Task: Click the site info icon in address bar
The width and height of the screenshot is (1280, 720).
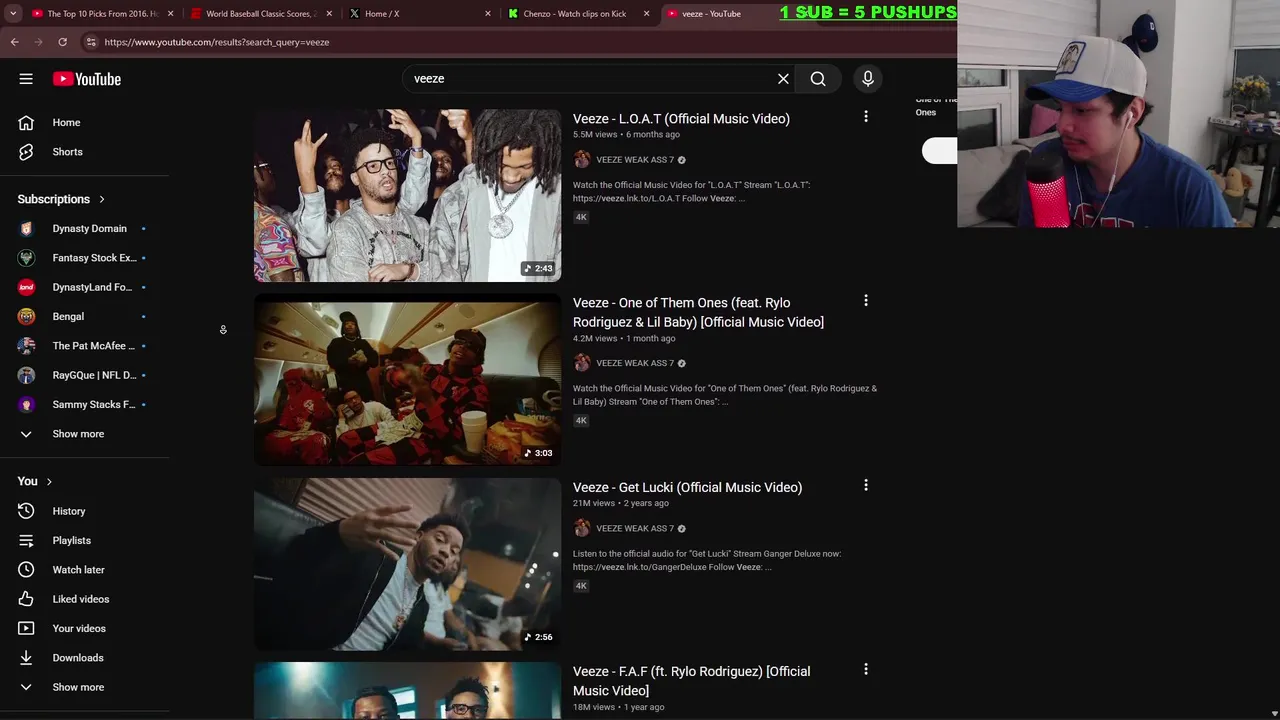Action: (x=91, y=42)
